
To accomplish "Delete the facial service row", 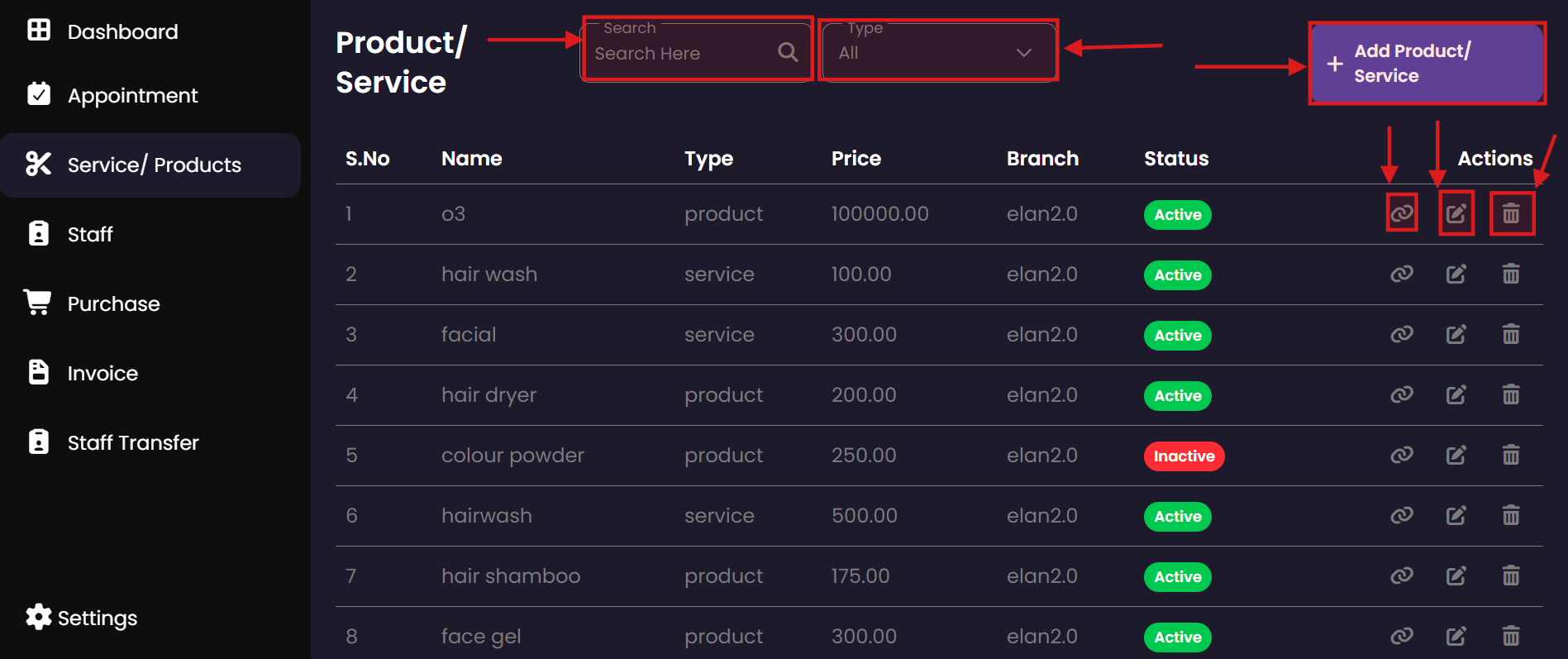I will (x=1510, y=334).
